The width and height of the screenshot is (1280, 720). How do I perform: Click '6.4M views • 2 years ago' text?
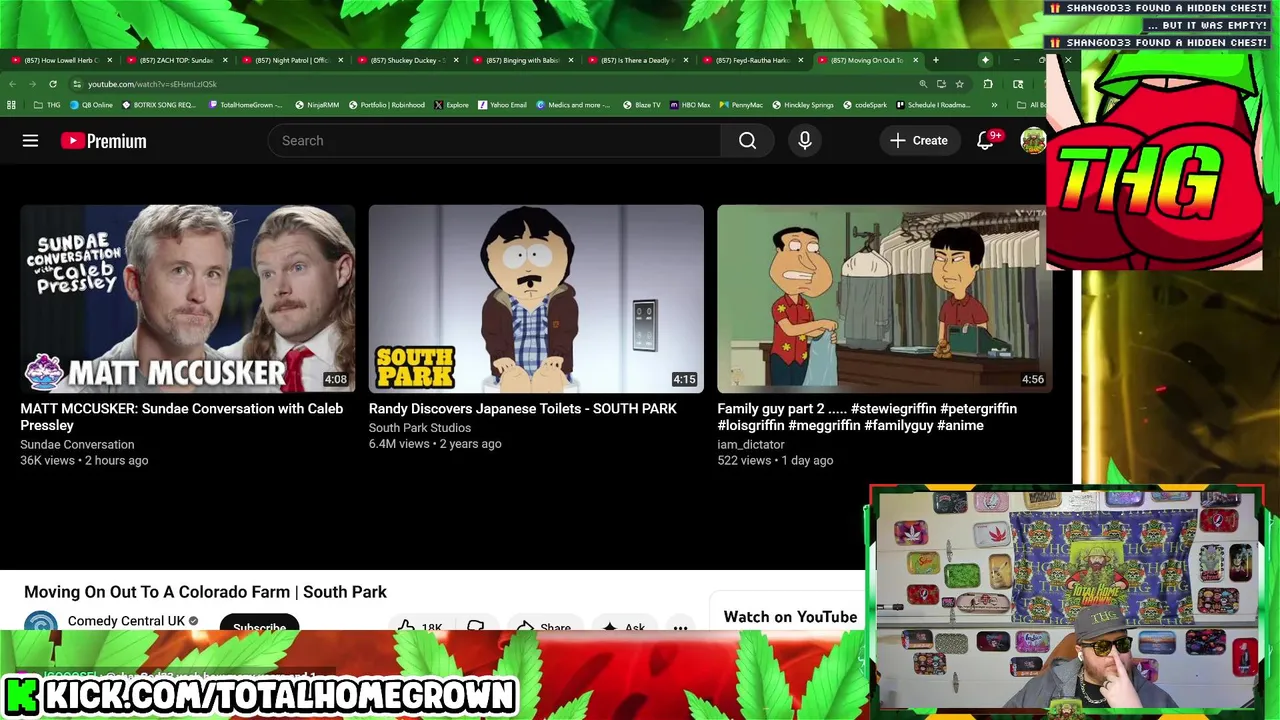pyautogui.click(x=435, y=443)
